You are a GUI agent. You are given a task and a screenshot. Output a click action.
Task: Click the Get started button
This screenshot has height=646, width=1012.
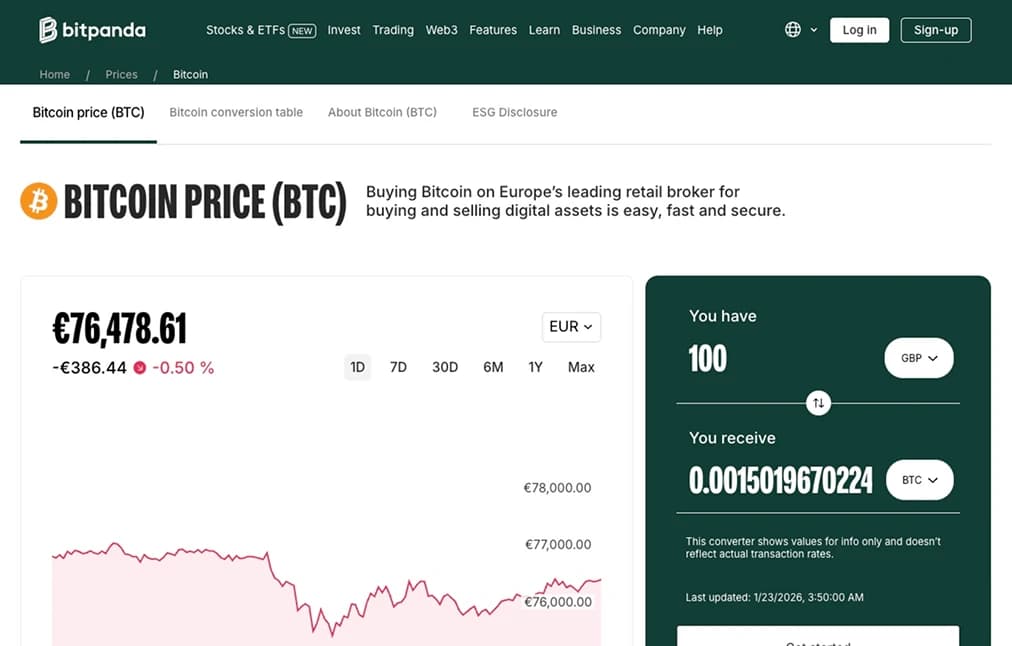pyautogui.click(x=818, y=641)
